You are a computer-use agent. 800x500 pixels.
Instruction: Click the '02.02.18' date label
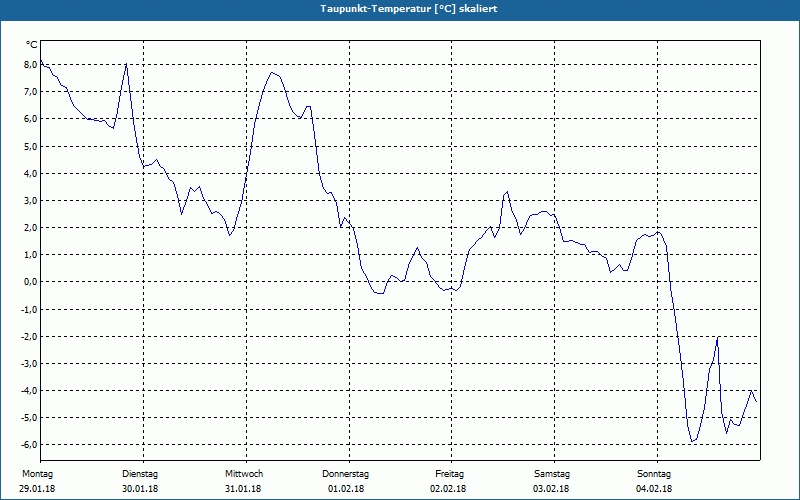click(x=448, y=489)
